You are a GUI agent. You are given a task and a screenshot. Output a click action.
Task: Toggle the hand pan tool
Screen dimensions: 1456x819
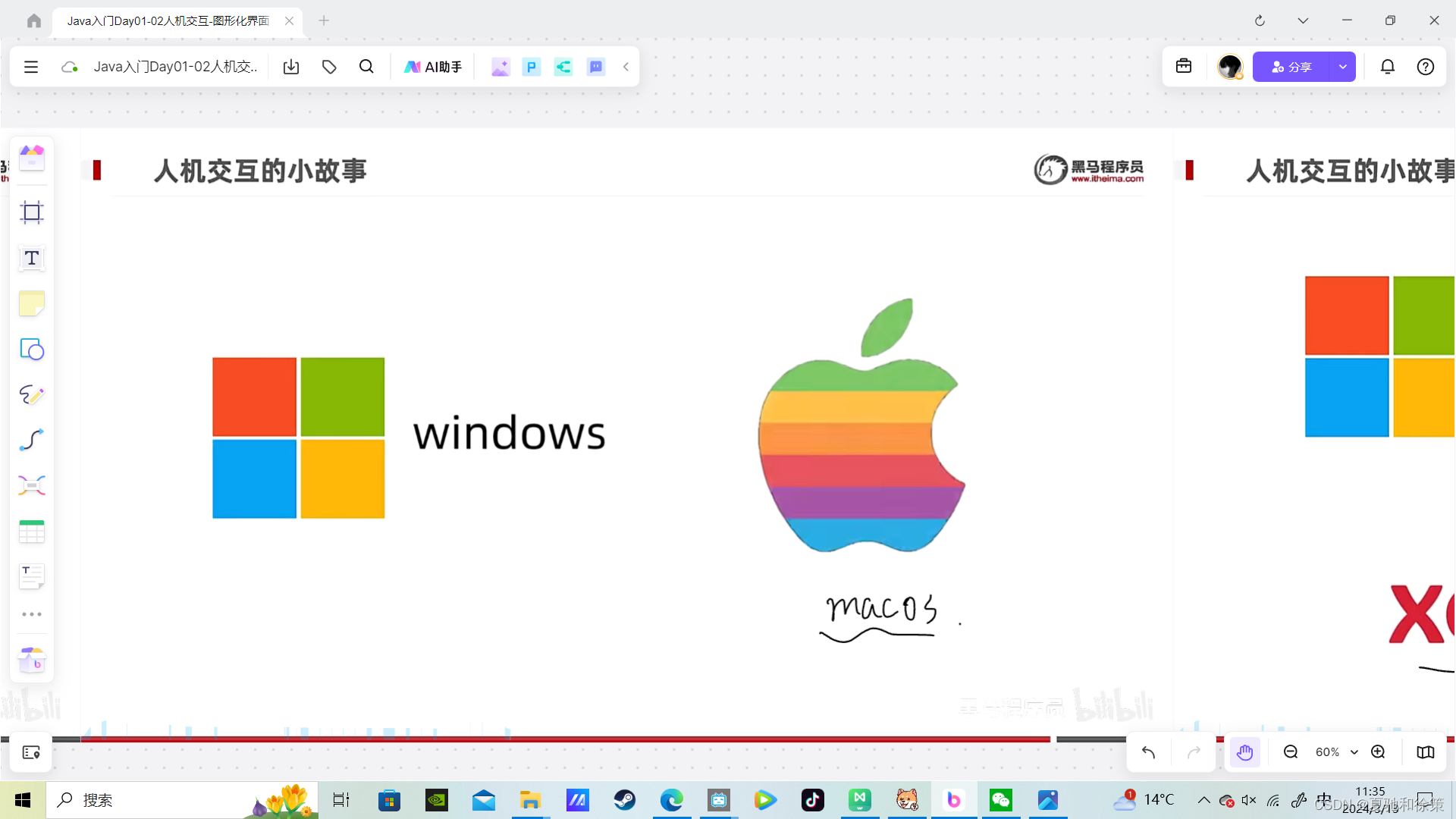(1244, 752)
